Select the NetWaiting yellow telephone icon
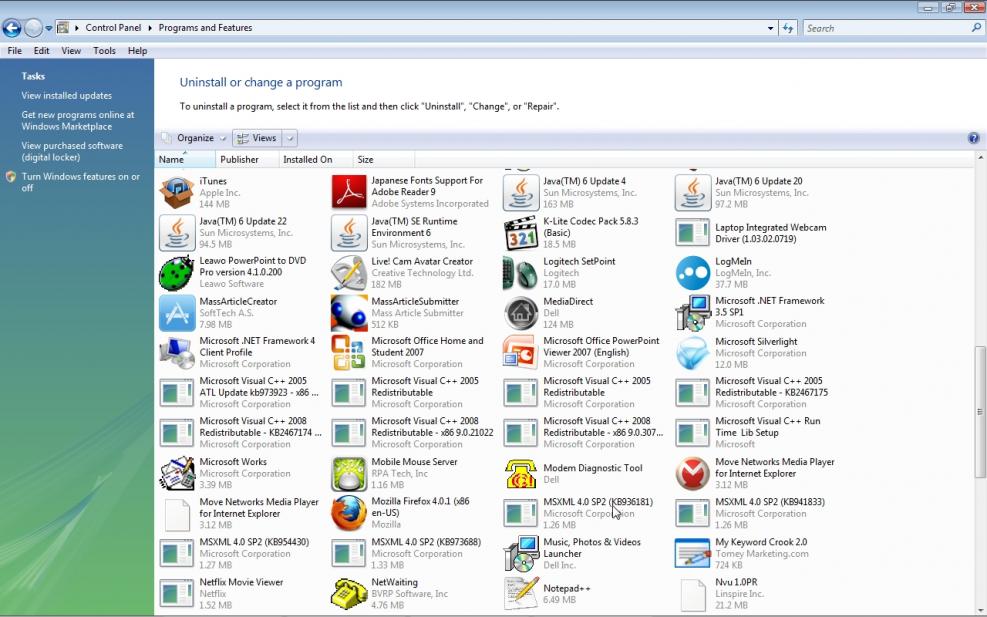 click(x=349, y=594)
